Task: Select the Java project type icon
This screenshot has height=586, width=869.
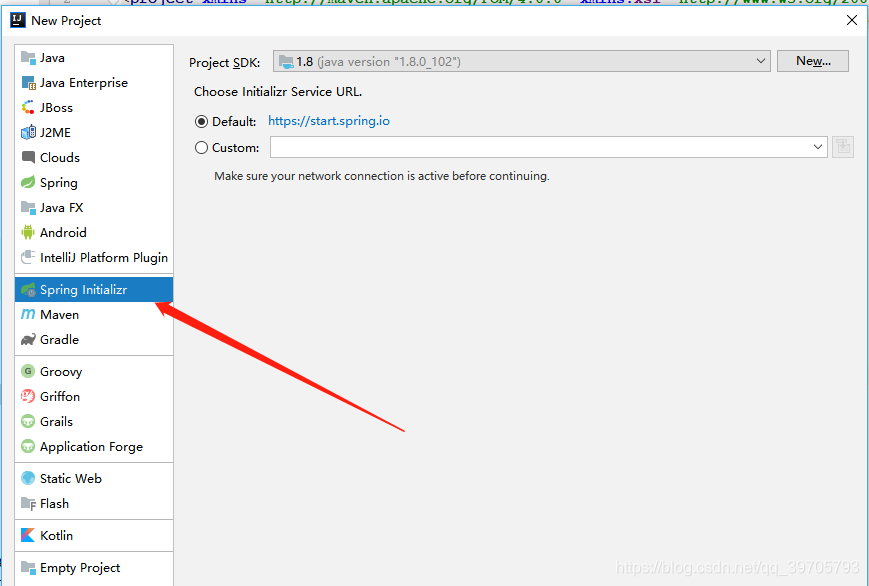Action: click(x=28, y=58)
